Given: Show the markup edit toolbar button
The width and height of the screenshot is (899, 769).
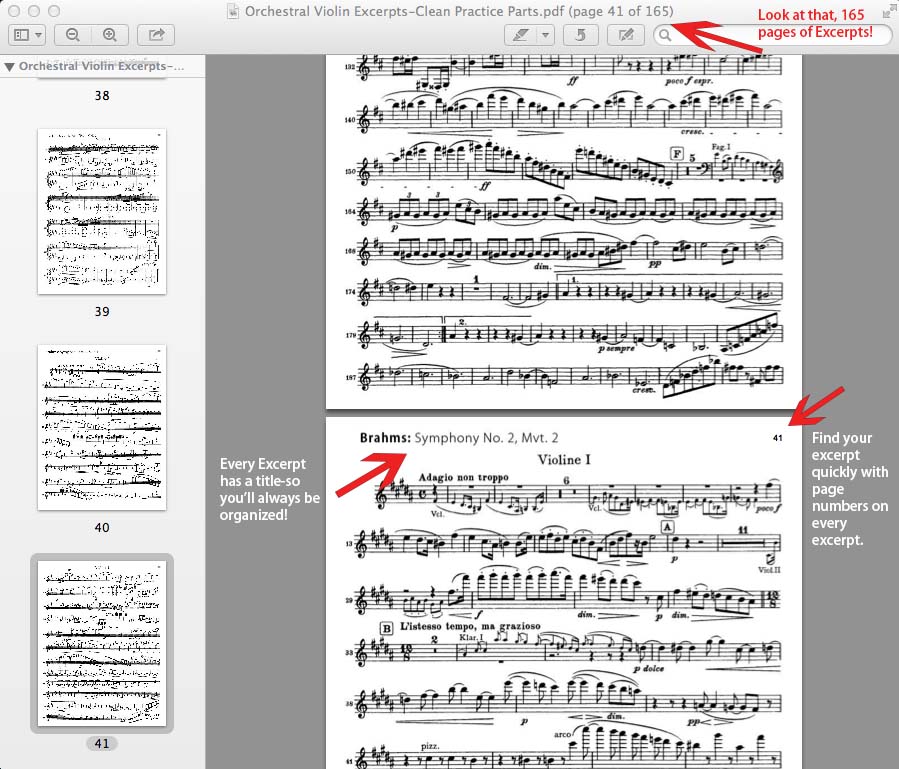Looking at the screenshot, I should (x=626, y=35).
